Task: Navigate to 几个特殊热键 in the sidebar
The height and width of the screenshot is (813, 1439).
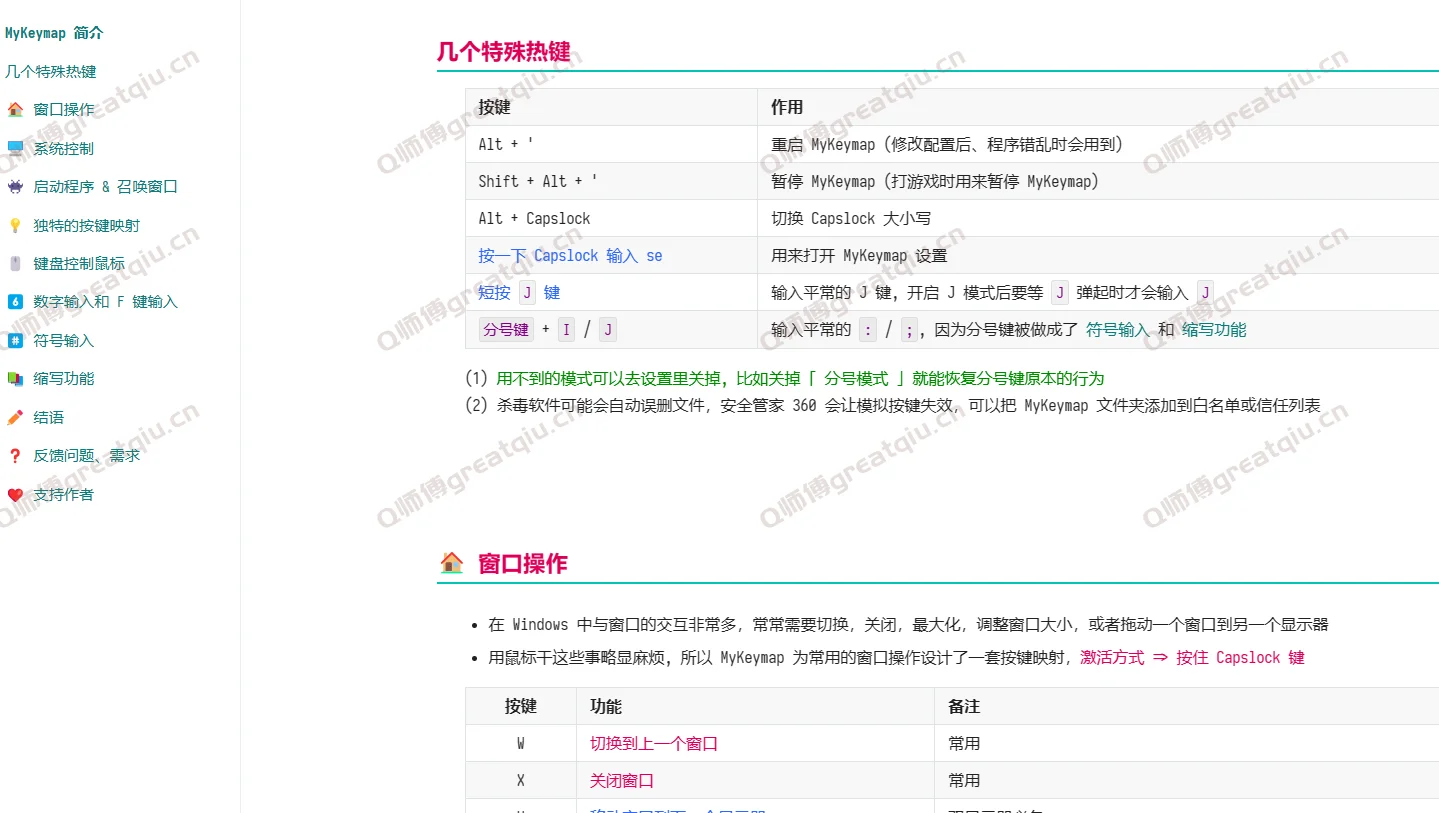Action: point(50,71)
